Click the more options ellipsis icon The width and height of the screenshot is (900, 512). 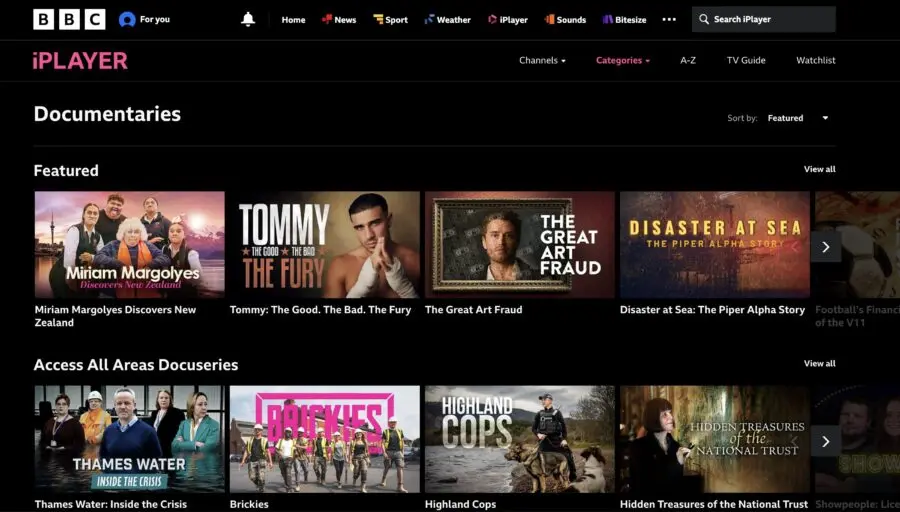pyautogui.click(x=669, y=19)
